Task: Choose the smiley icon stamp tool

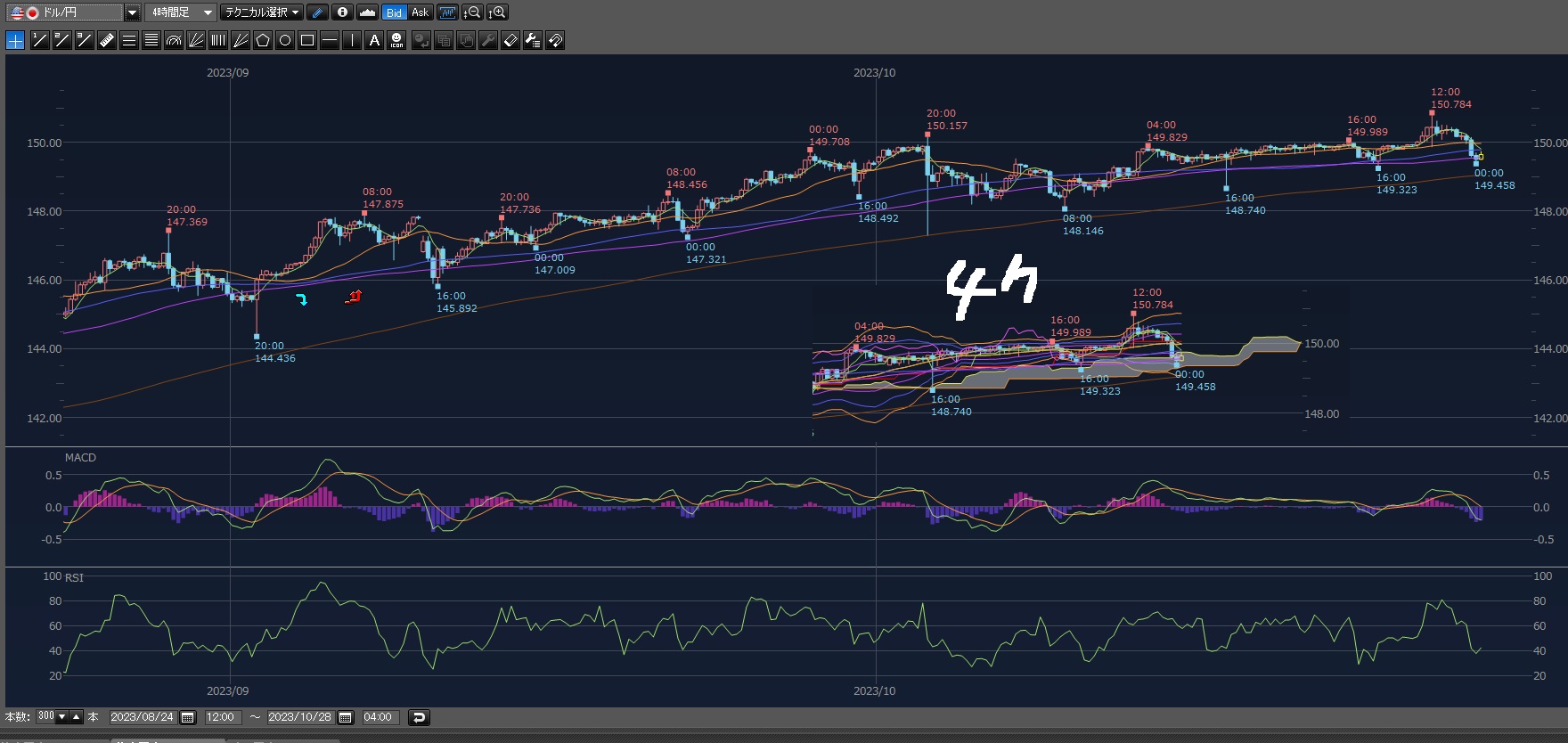Action: coord(396,40)
